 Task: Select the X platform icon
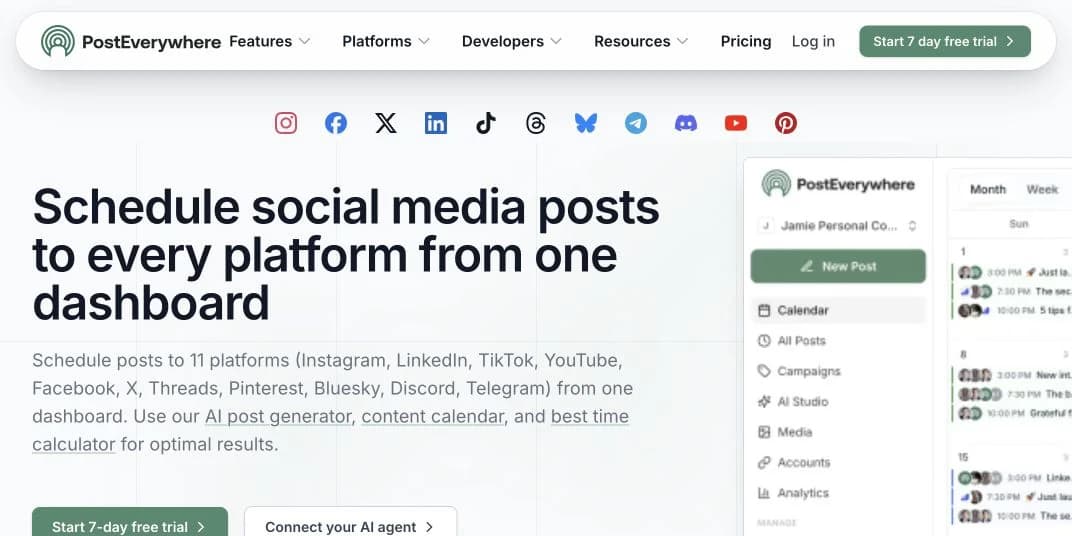coord(386,123)
